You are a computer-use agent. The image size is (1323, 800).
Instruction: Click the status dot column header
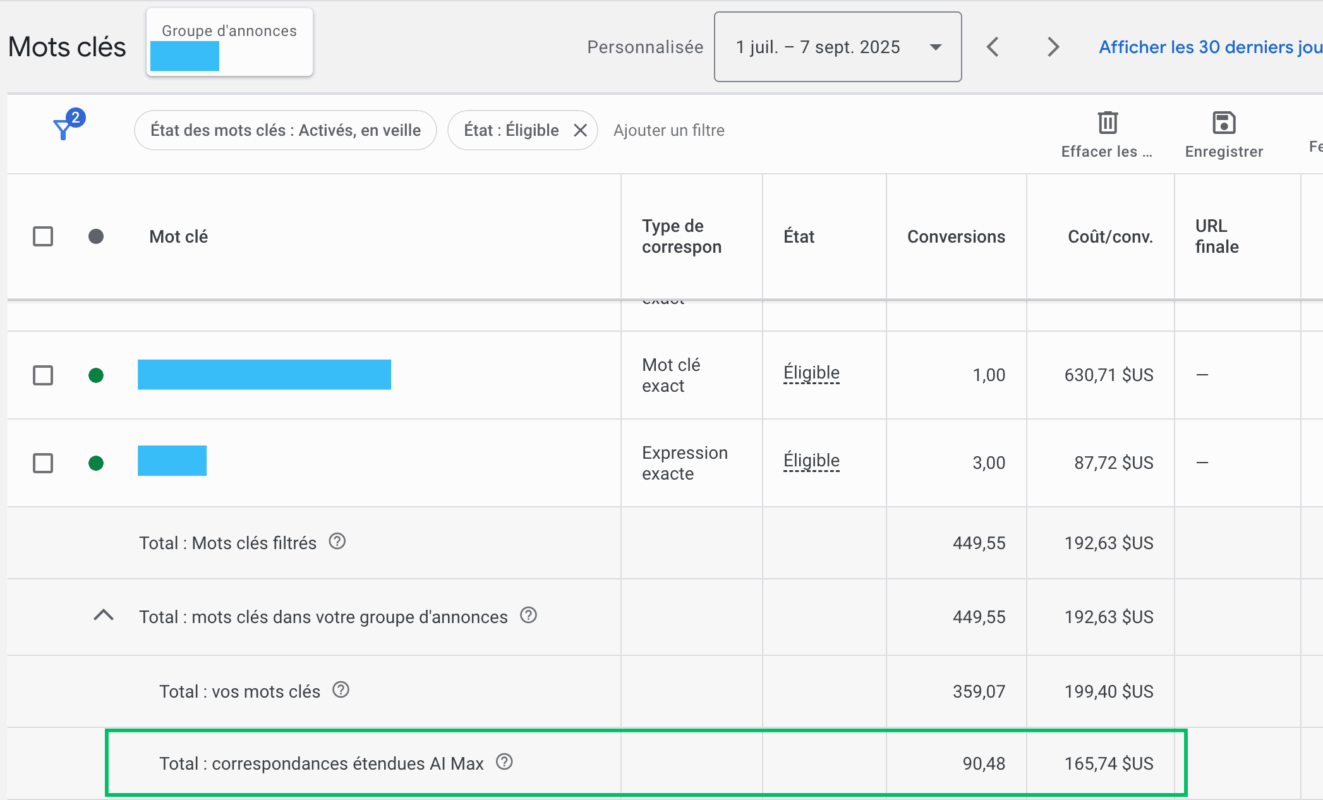(x=96, y=236)
